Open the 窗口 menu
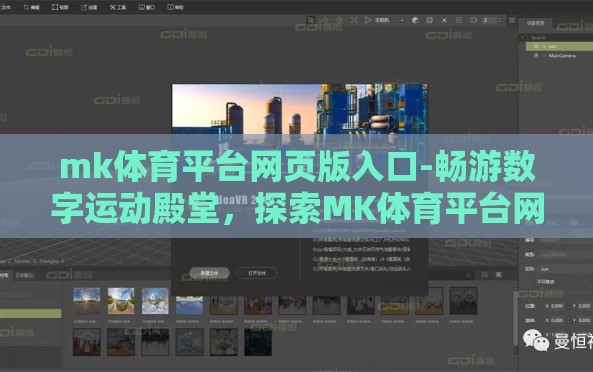The width and height of the screenshot is (593, 372). click(x=147, y=7)
